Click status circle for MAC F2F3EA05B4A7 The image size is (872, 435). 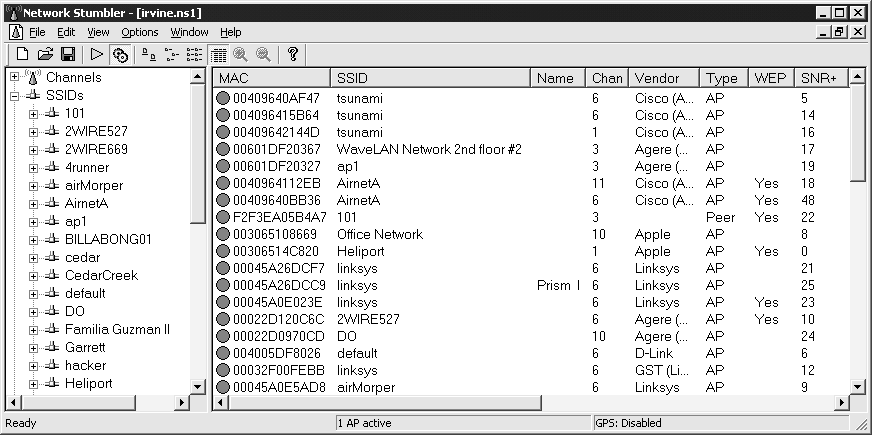[x=223, y=217]
